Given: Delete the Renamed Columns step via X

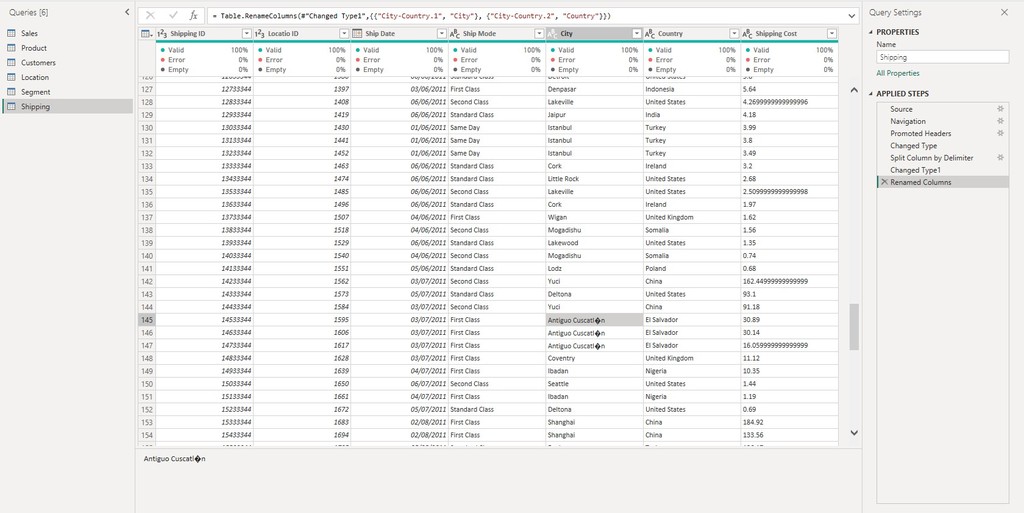Looking at the screenshot, I should click(884, 182).
